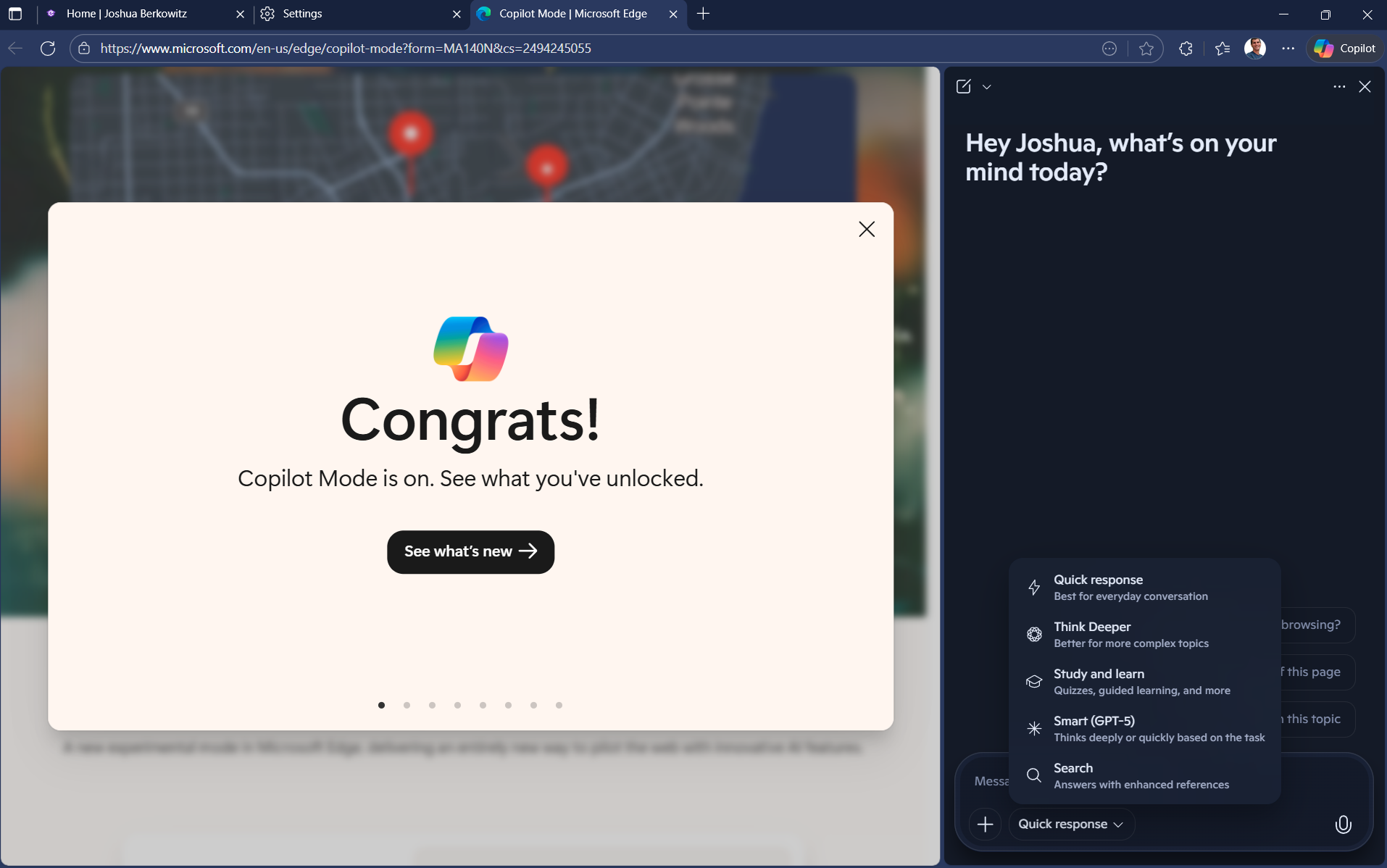
Task: Open the Favorites list icon
Action: (x=1223, y=49)
